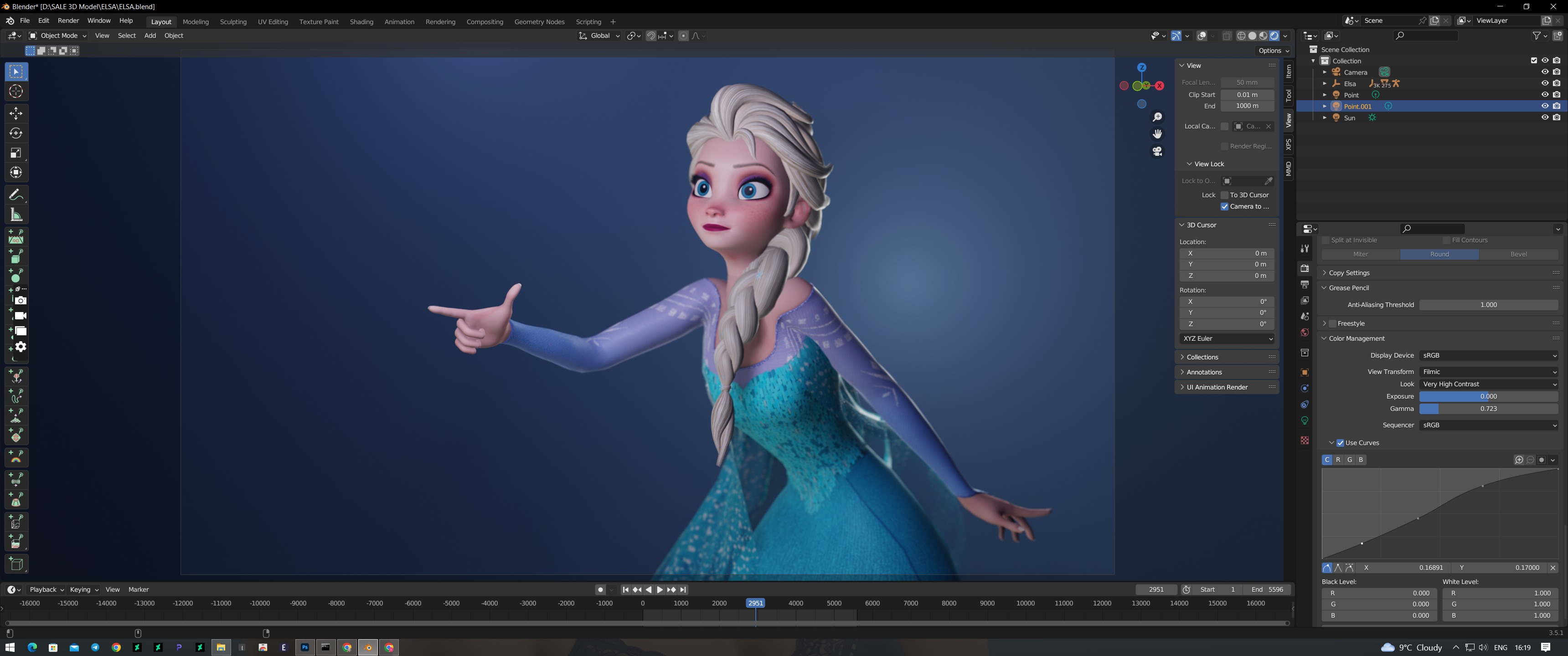Select the R curve channel button
The width and height of the screenshot is (1568, 656).
(x=1338, y=460)
